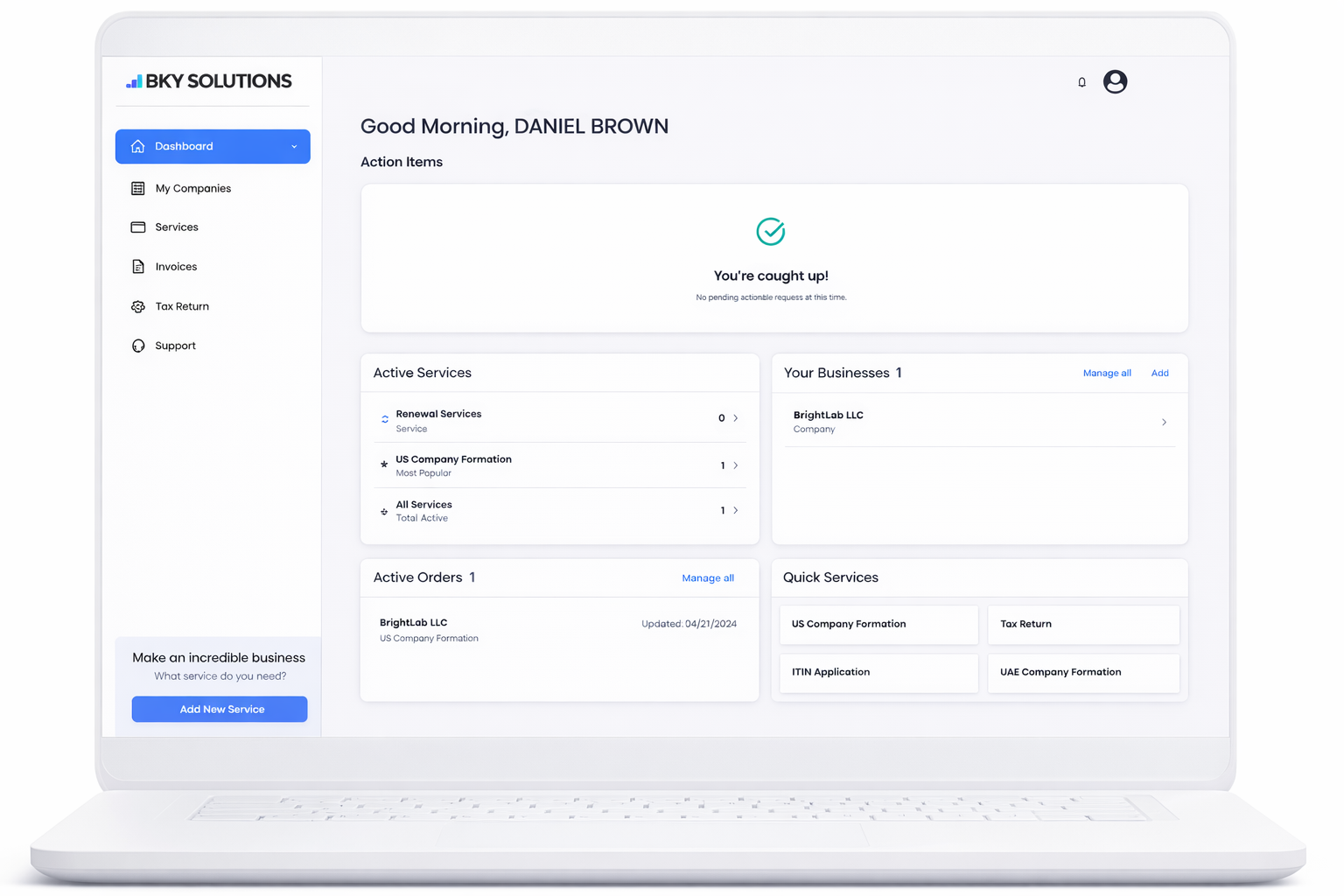Expand the Dashboard menu dropdown arrow

click(294, 147)
